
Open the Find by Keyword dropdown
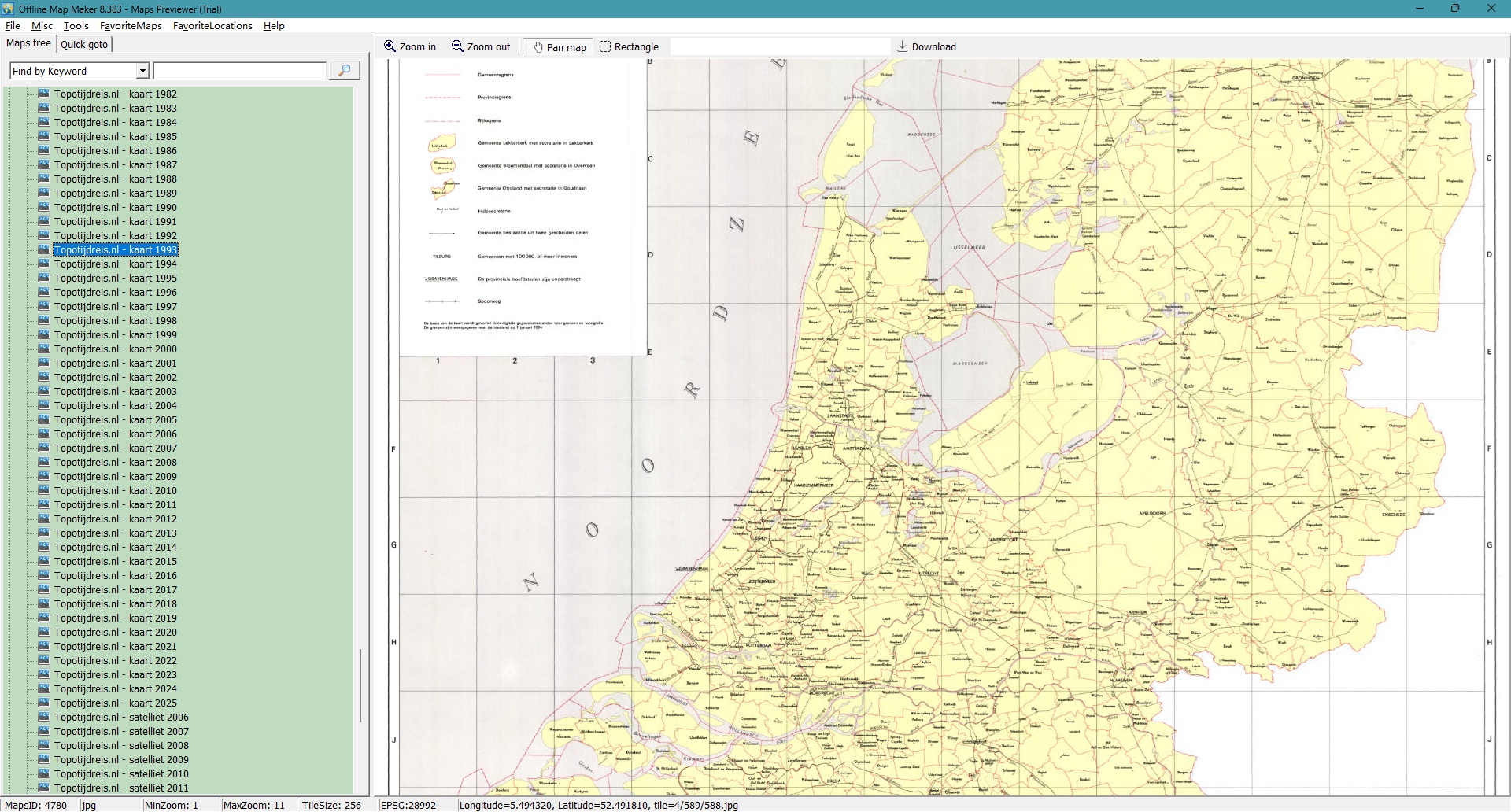[142, 71]
